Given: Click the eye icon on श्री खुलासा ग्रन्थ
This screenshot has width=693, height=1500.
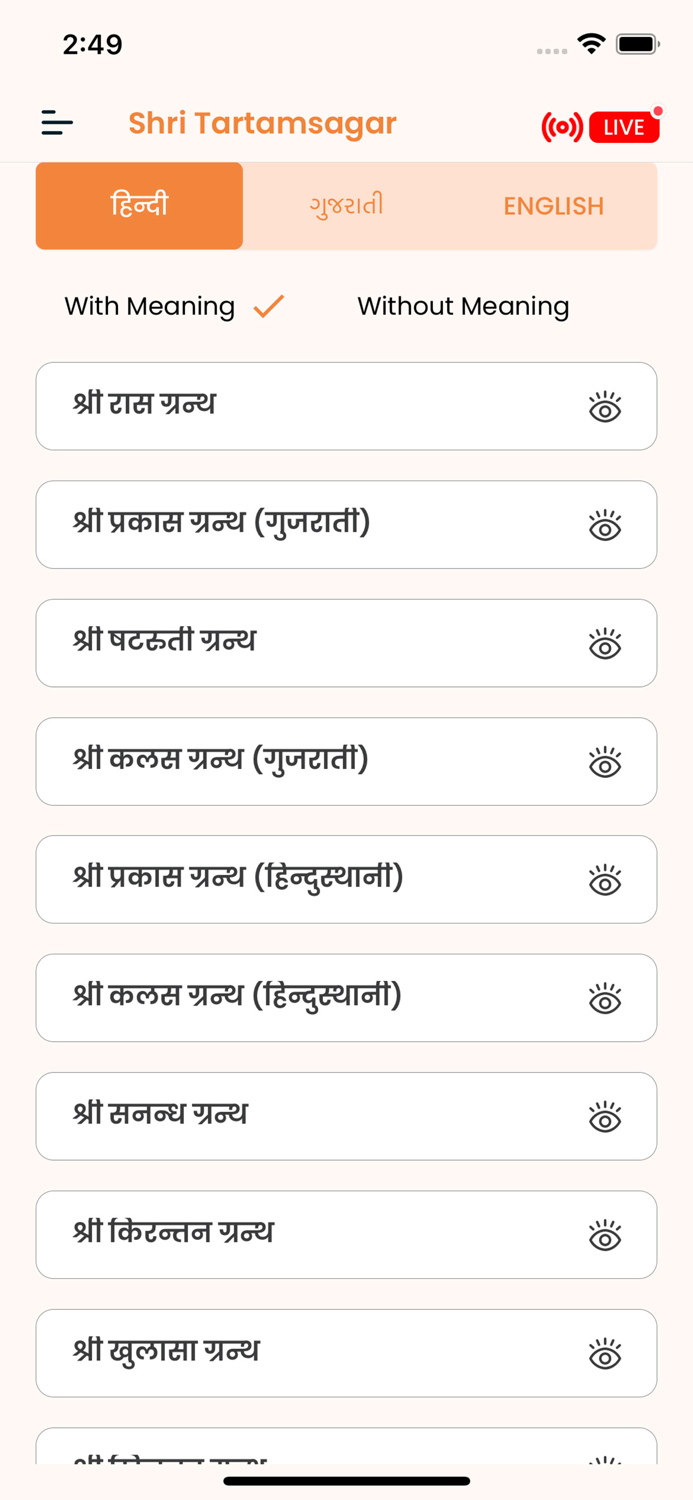Looking at the screenshot, I should tap(605, 1353).
